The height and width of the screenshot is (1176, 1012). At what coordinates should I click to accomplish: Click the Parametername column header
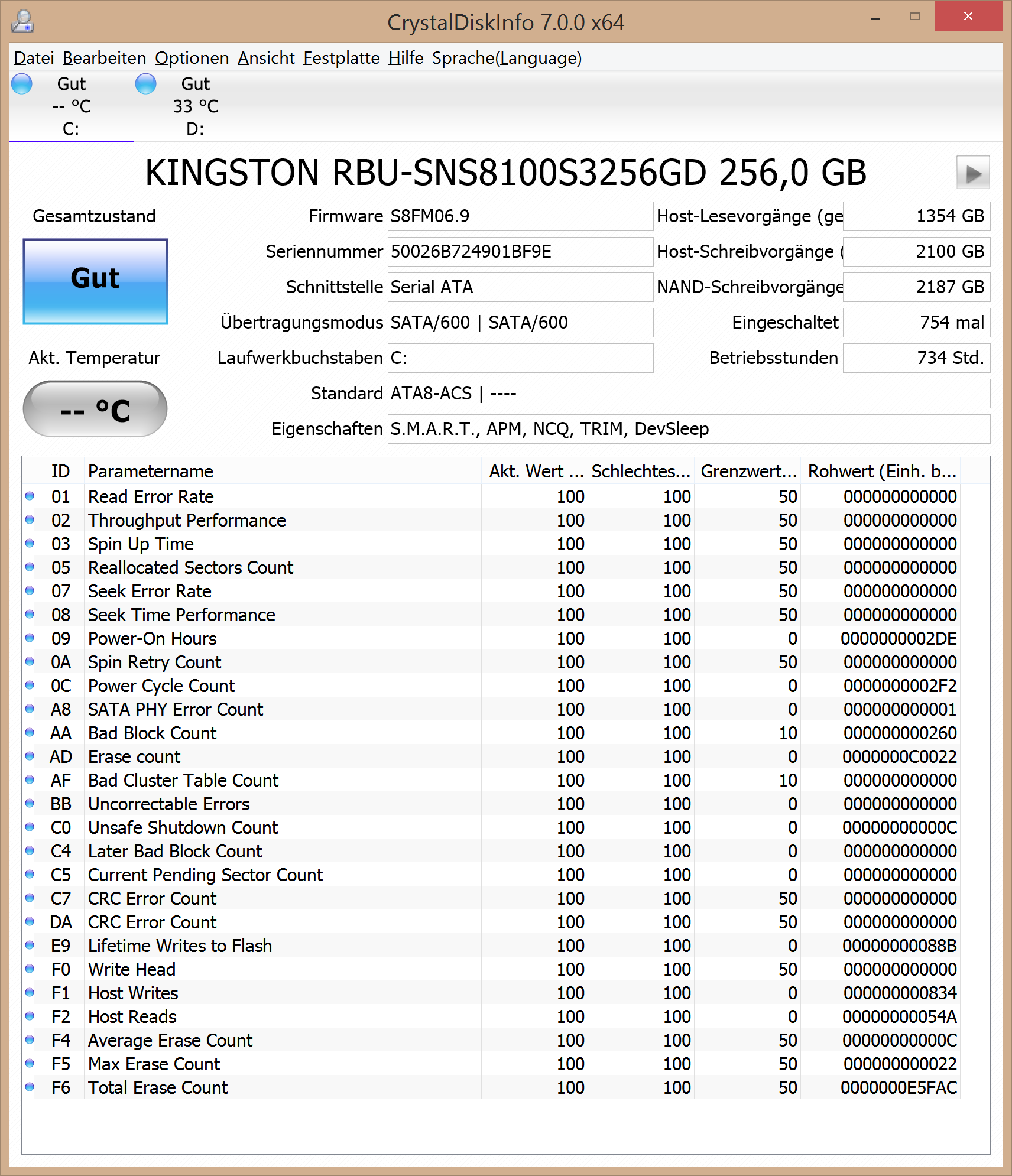[x=283, y=471]
